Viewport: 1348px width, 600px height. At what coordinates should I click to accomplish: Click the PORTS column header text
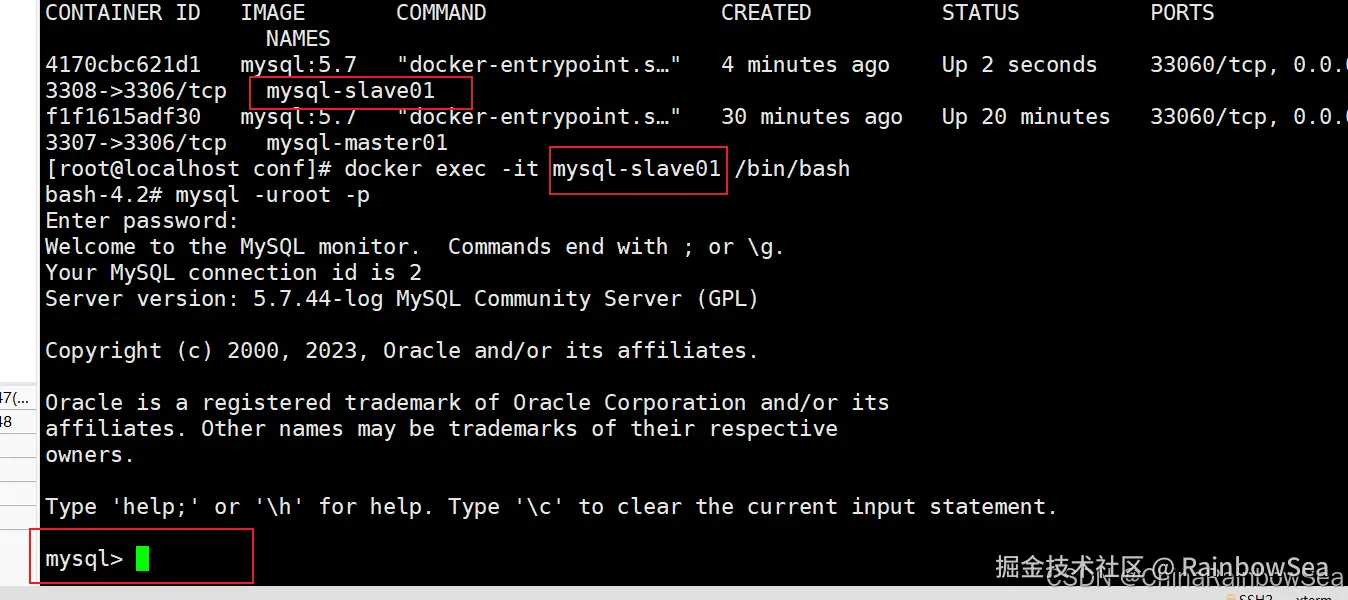click(1182, 13)
